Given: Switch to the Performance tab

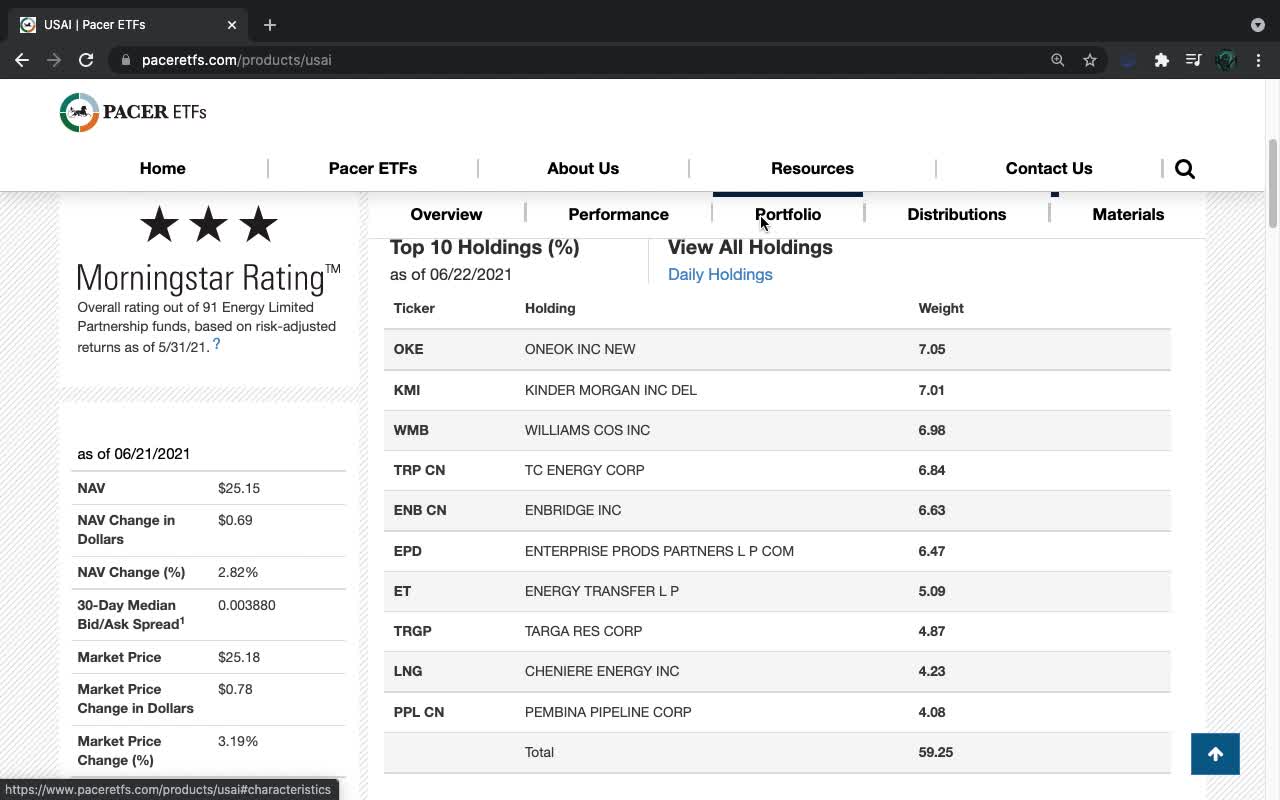Looking at the screenshot, I should pos(618,214).
